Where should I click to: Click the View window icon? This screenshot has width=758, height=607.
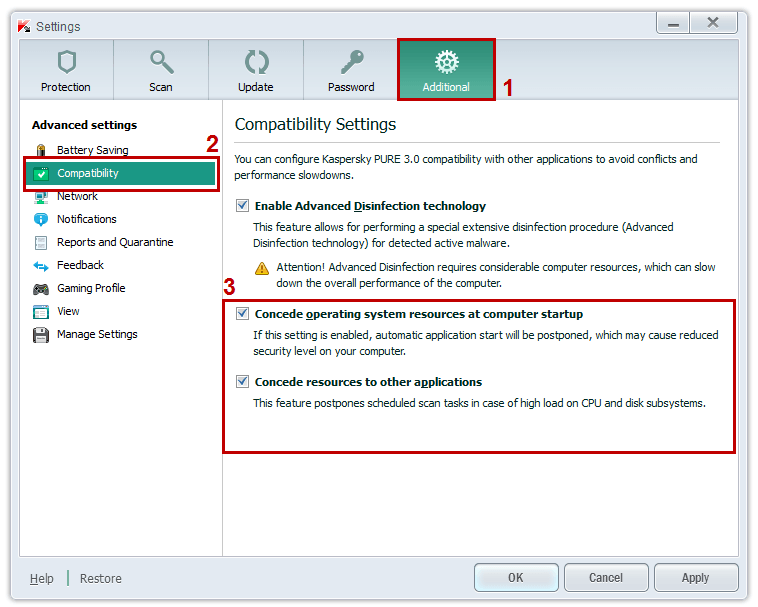click(41, 312)
